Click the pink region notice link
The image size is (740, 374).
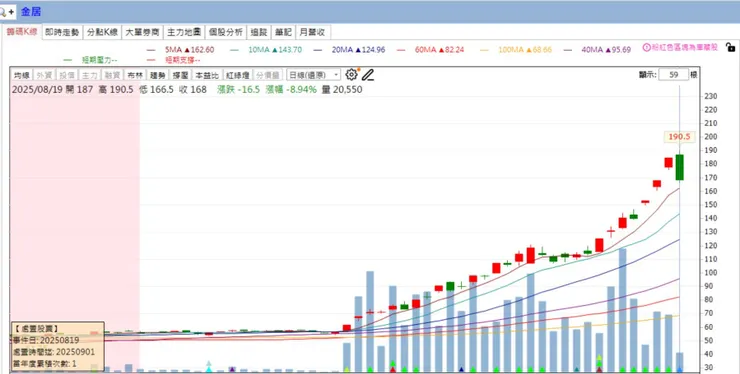click(685, 47)
